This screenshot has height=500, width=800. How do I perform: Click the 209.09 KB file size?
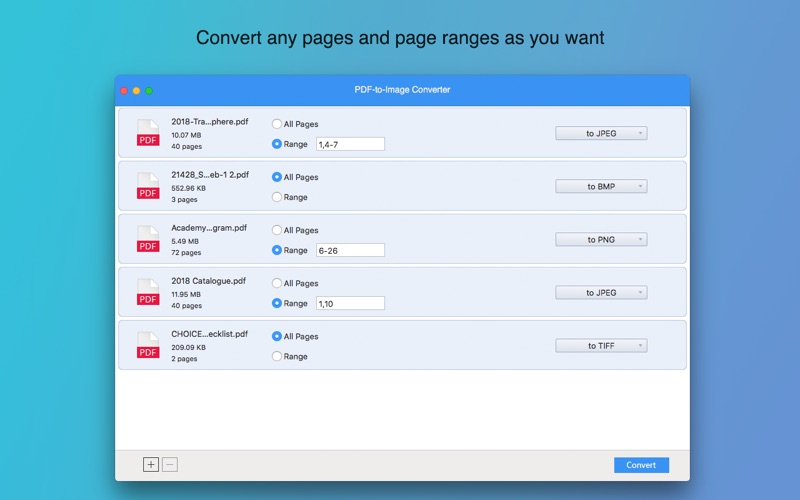click(x=189, y=347)
